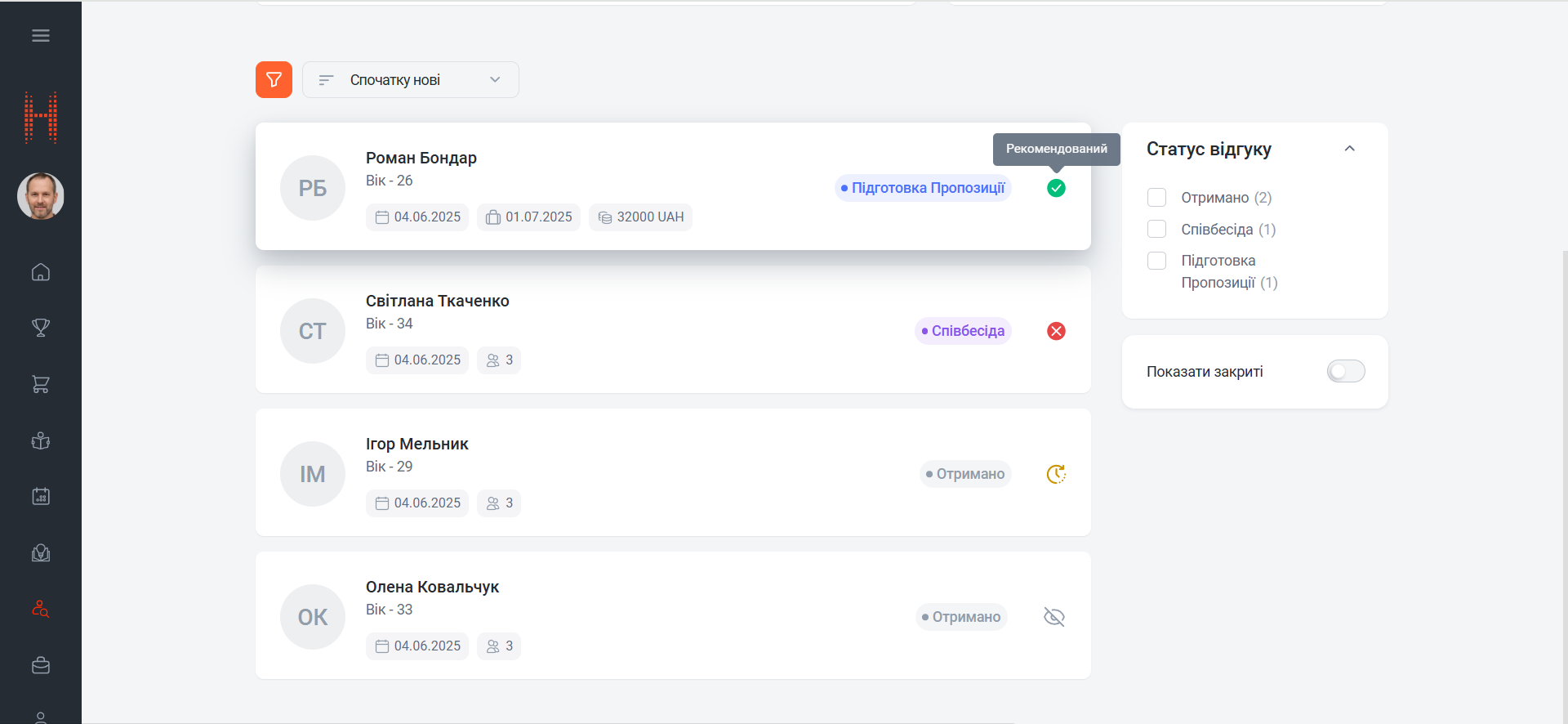Check the Співбесіда status filter
This screenshot has width=1568, height=724.
[1156, 230]
